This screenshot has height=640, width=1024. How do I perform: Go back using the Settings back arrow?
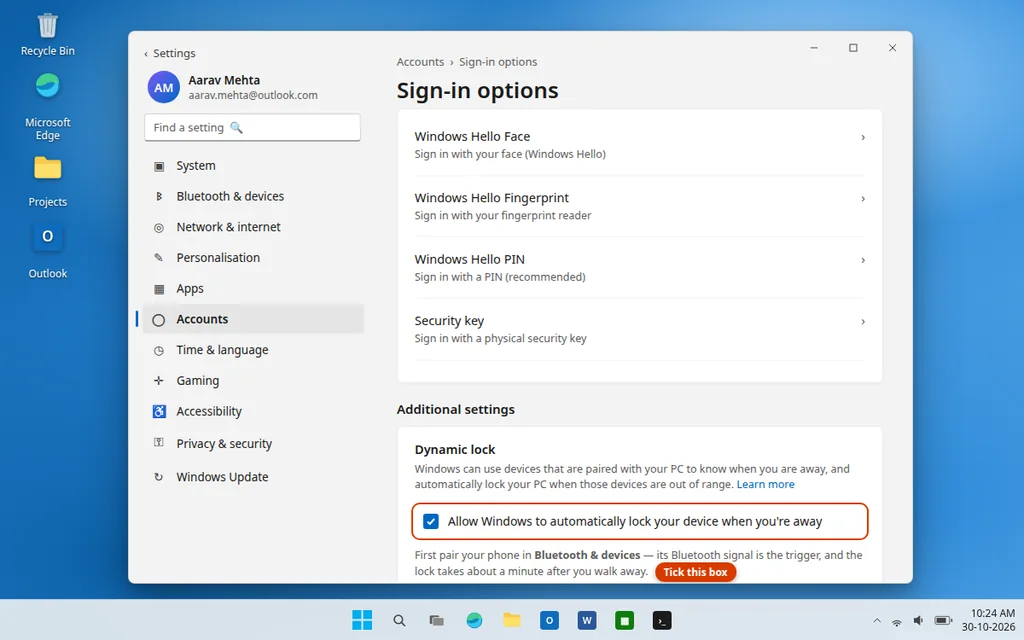coord(146,54)
